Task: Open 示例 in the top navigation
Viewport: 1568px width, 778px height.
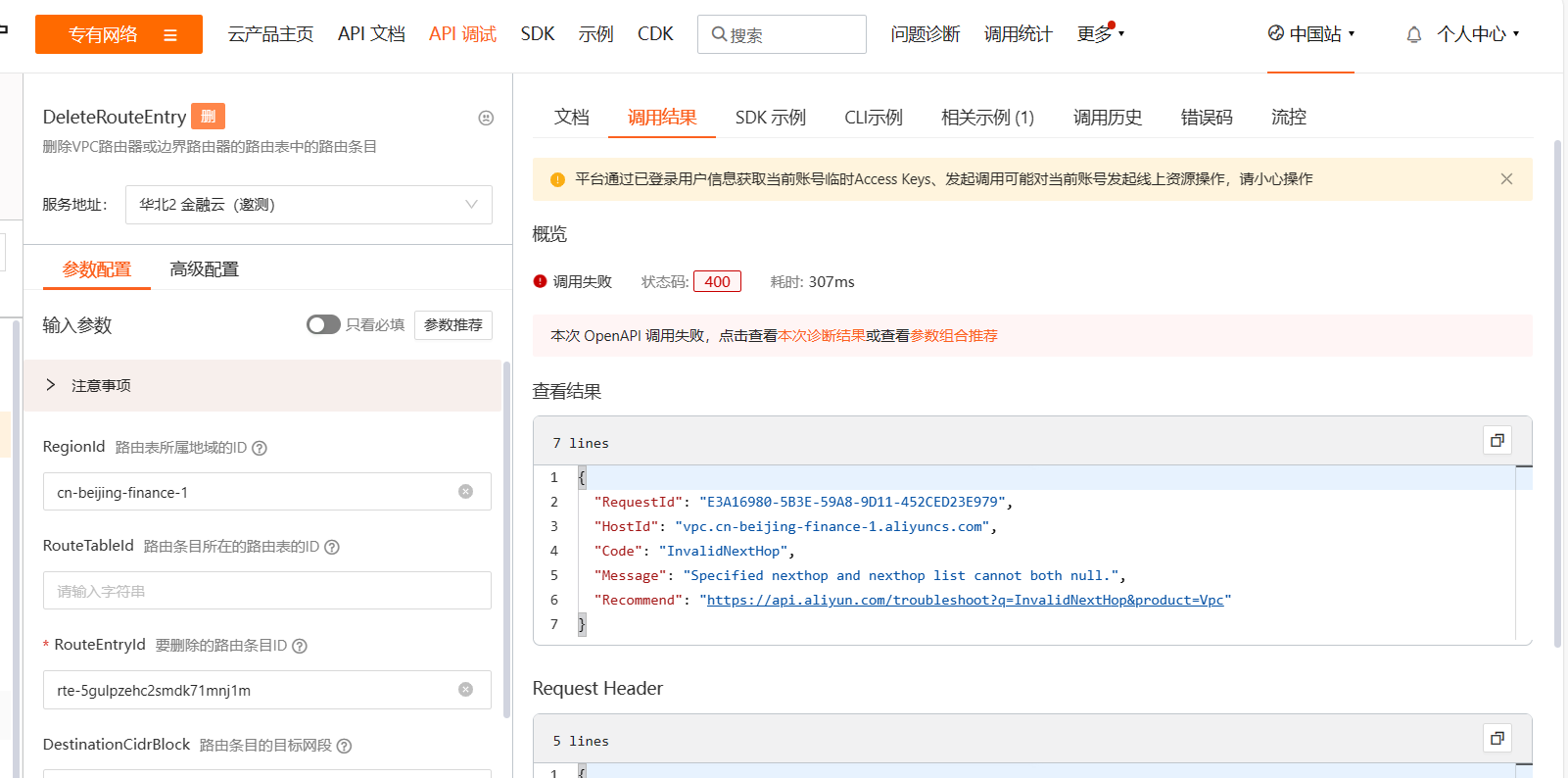Action: click(x=595, y=34)
